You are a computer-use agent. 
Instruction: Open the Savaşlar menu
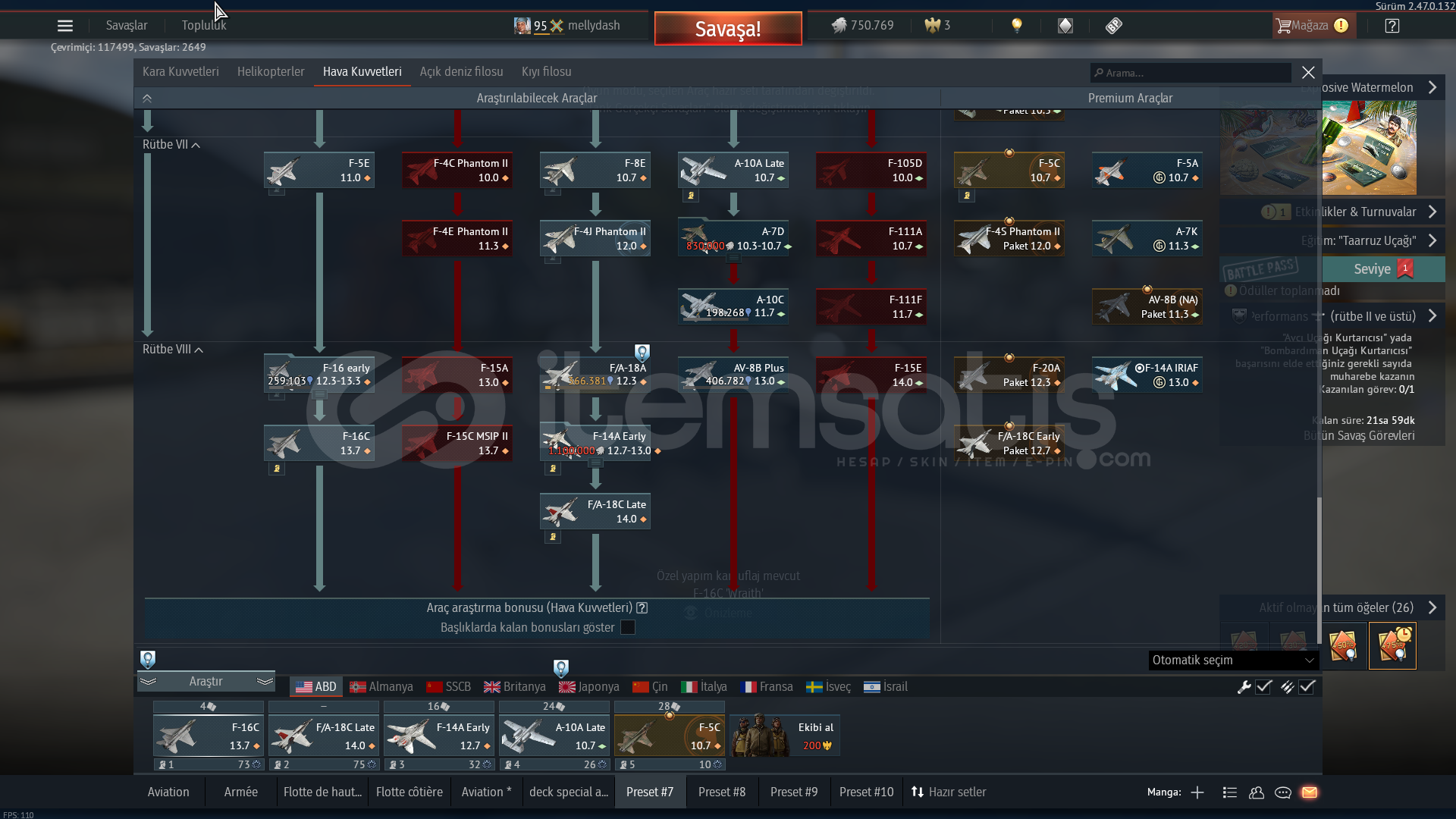coord(127,25)
